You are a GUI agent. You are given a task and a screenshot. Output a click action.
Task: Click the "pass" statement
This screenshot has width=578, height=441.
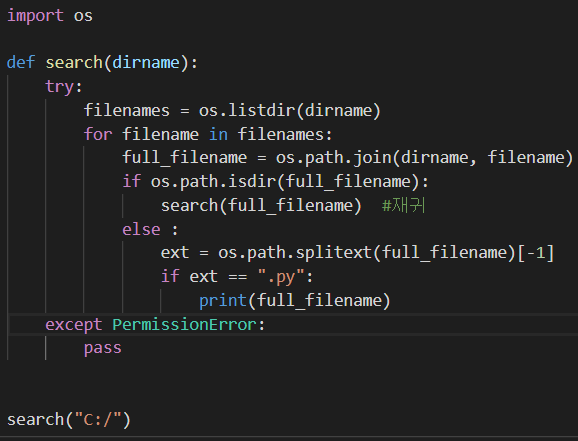(103, 348)
